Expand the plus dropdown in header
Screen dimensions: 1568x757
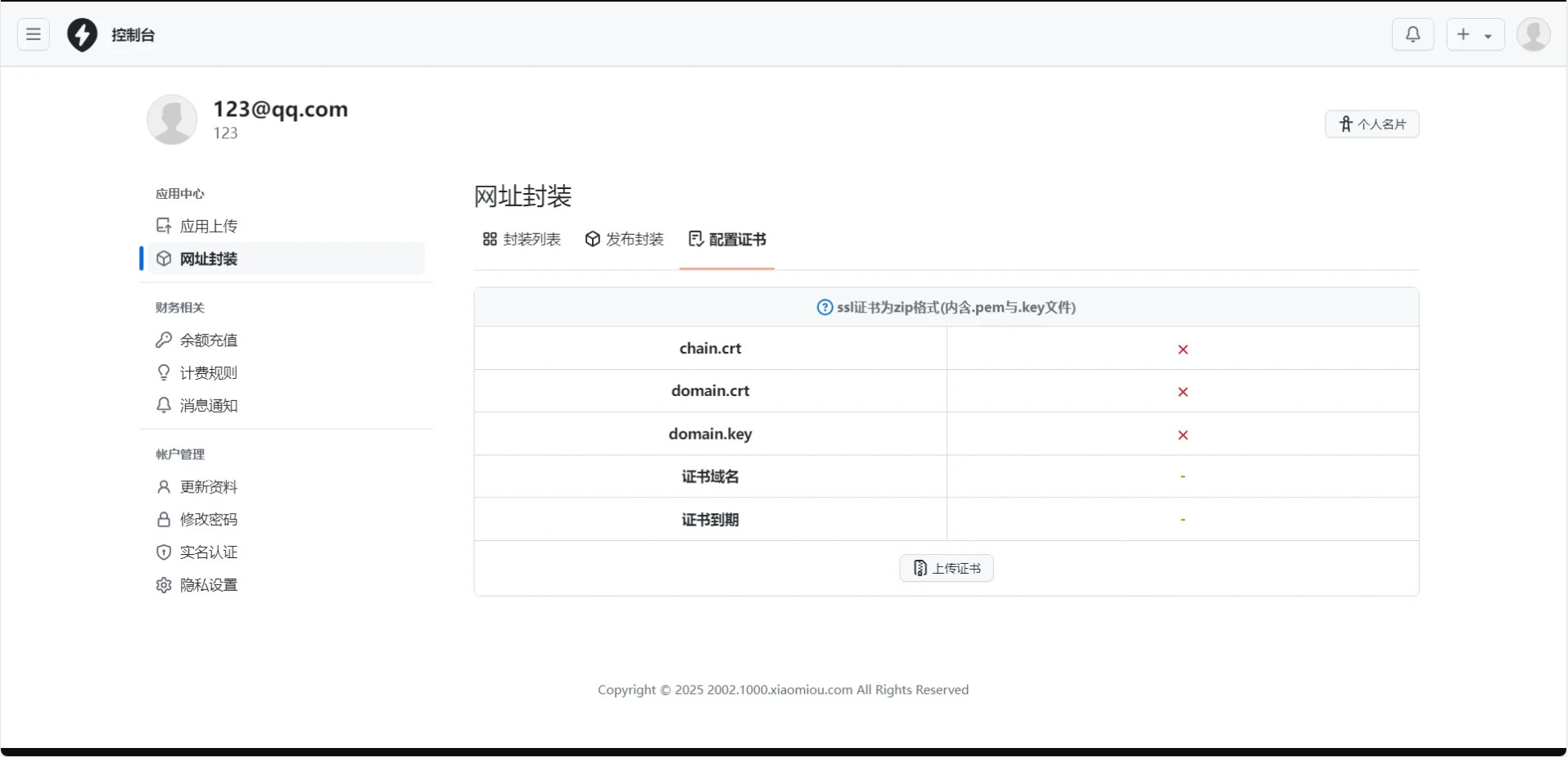pyautogui.click(x=1475, y=34)
